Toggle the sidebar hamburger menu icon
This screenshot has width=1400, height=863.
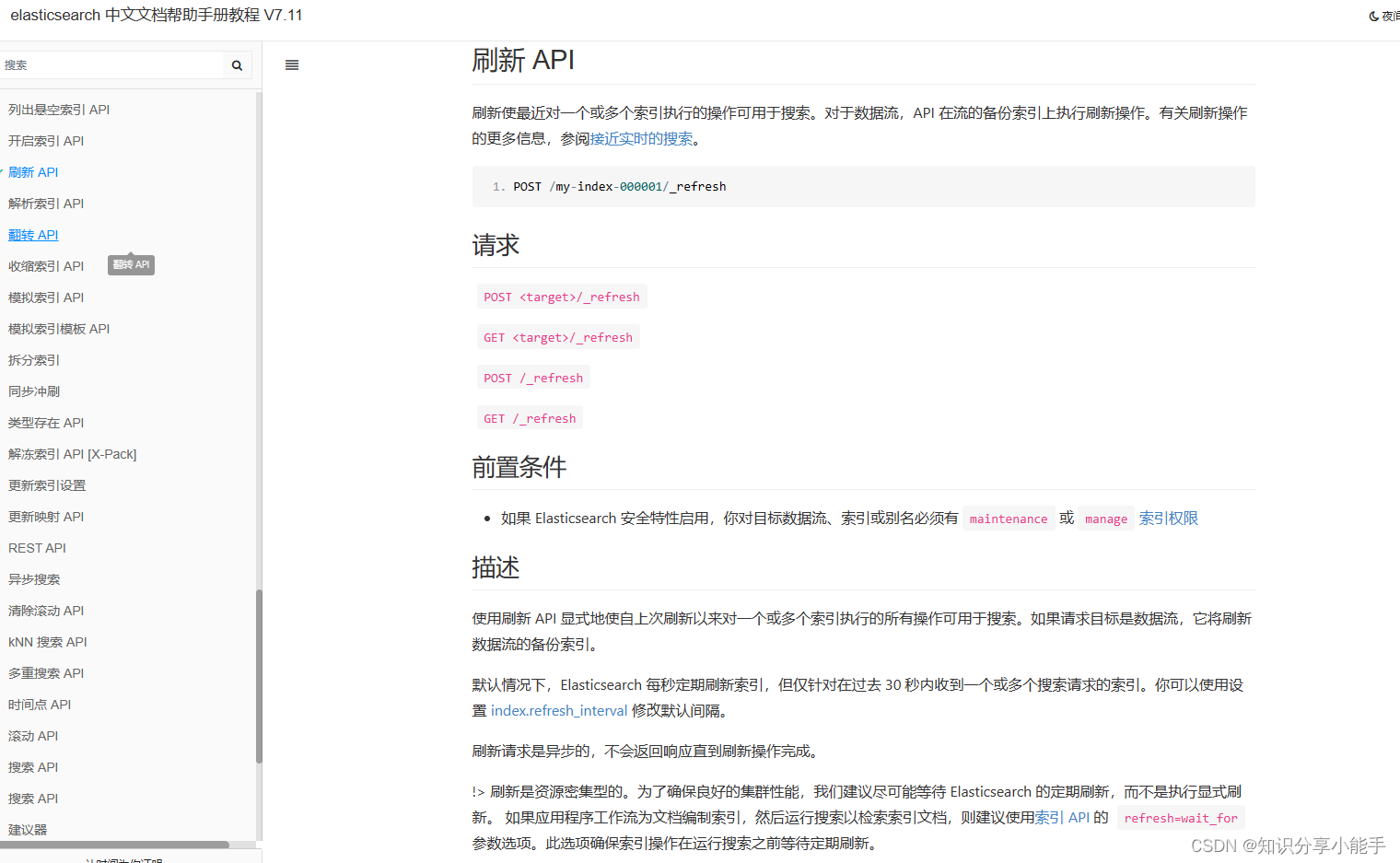(x=292, y=65)
